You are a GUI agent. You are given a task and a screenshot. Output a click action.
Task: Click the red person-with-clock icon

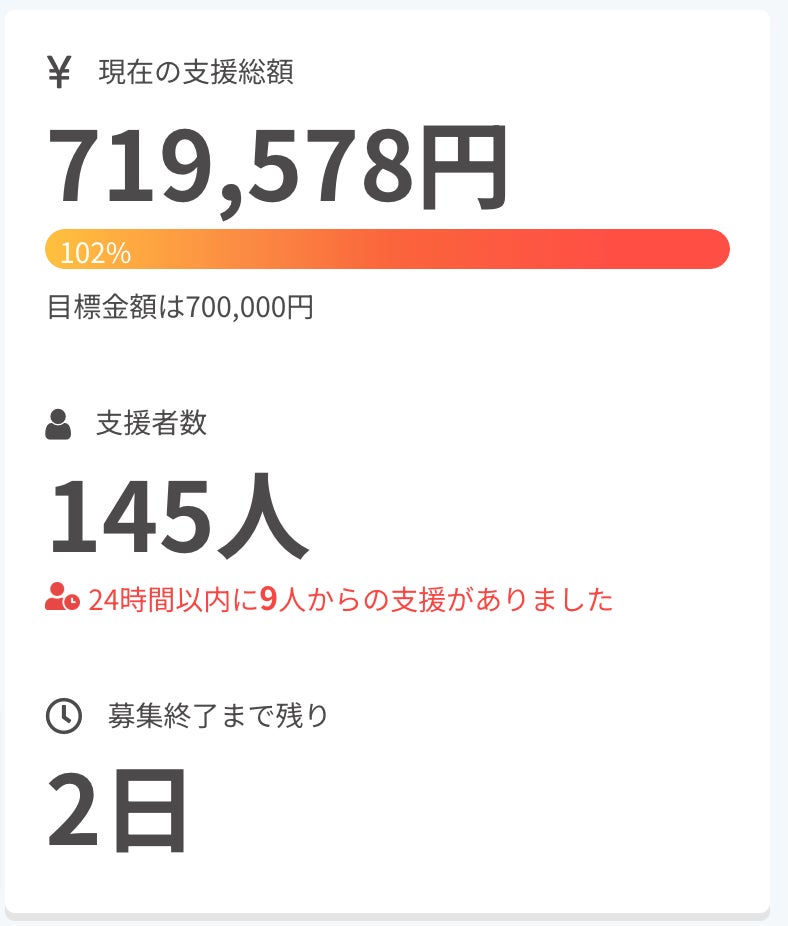click(x=62, y=599)
